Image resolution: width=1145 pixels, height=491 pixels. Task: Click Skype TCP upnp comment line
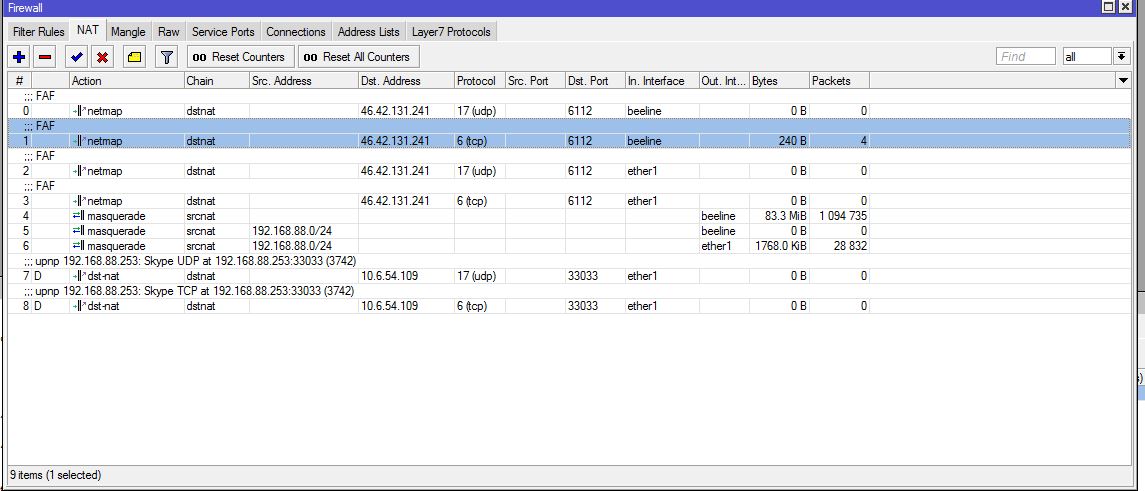point(189,291)
